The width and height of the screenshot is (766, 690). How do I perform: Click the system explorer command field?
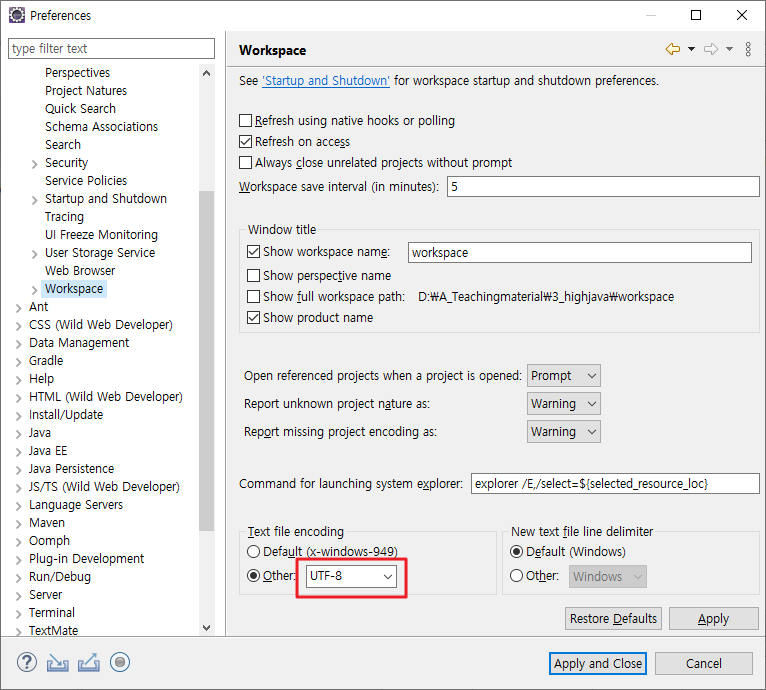pos(616,484)
